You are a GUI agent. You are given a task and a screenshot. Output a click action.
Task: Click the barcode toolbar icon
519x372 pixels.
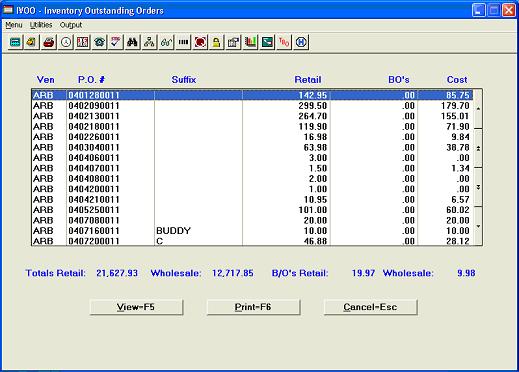coord(183,42)
